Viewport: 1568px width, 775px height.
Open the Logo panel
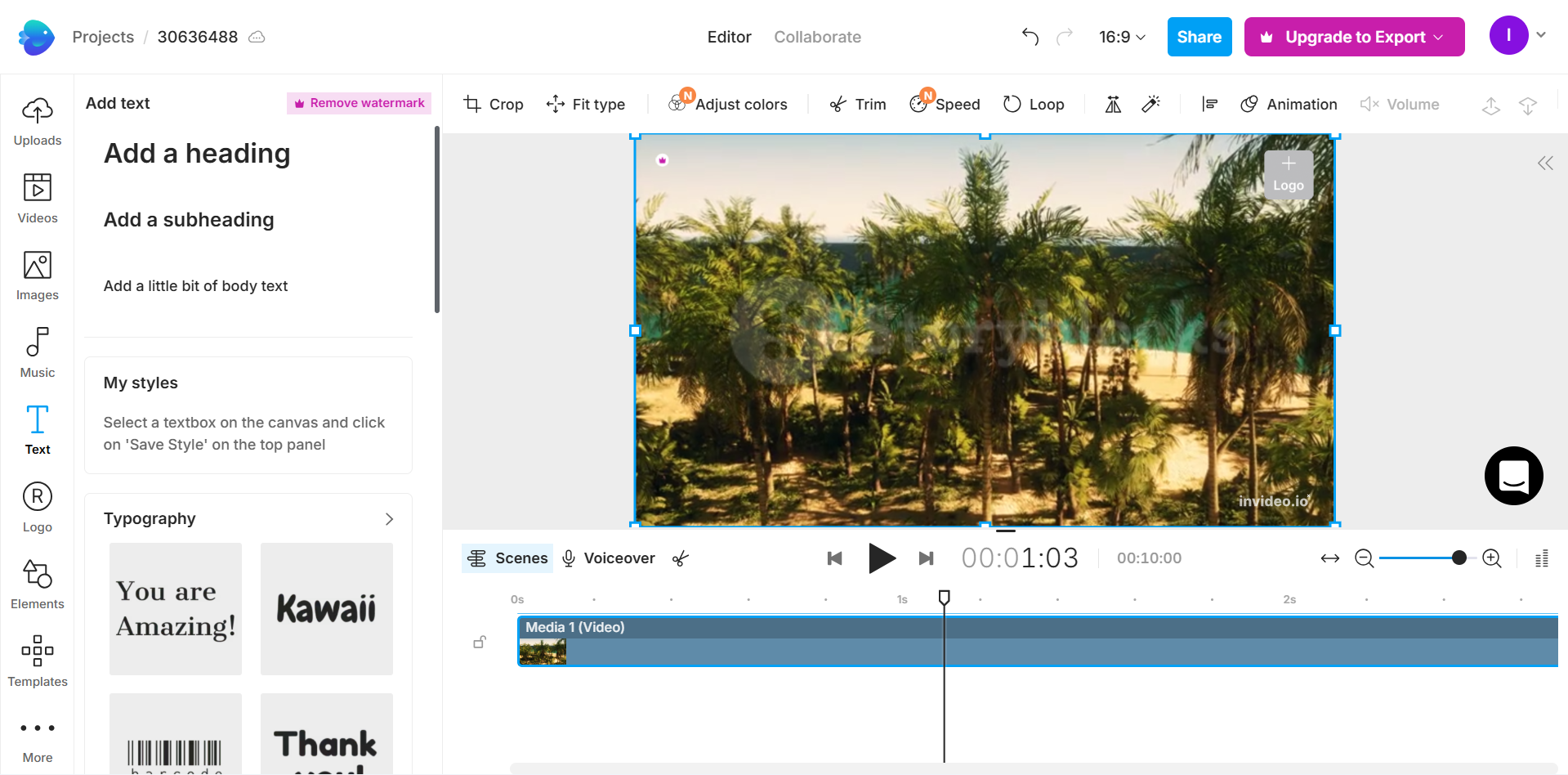tap(38, 508)
